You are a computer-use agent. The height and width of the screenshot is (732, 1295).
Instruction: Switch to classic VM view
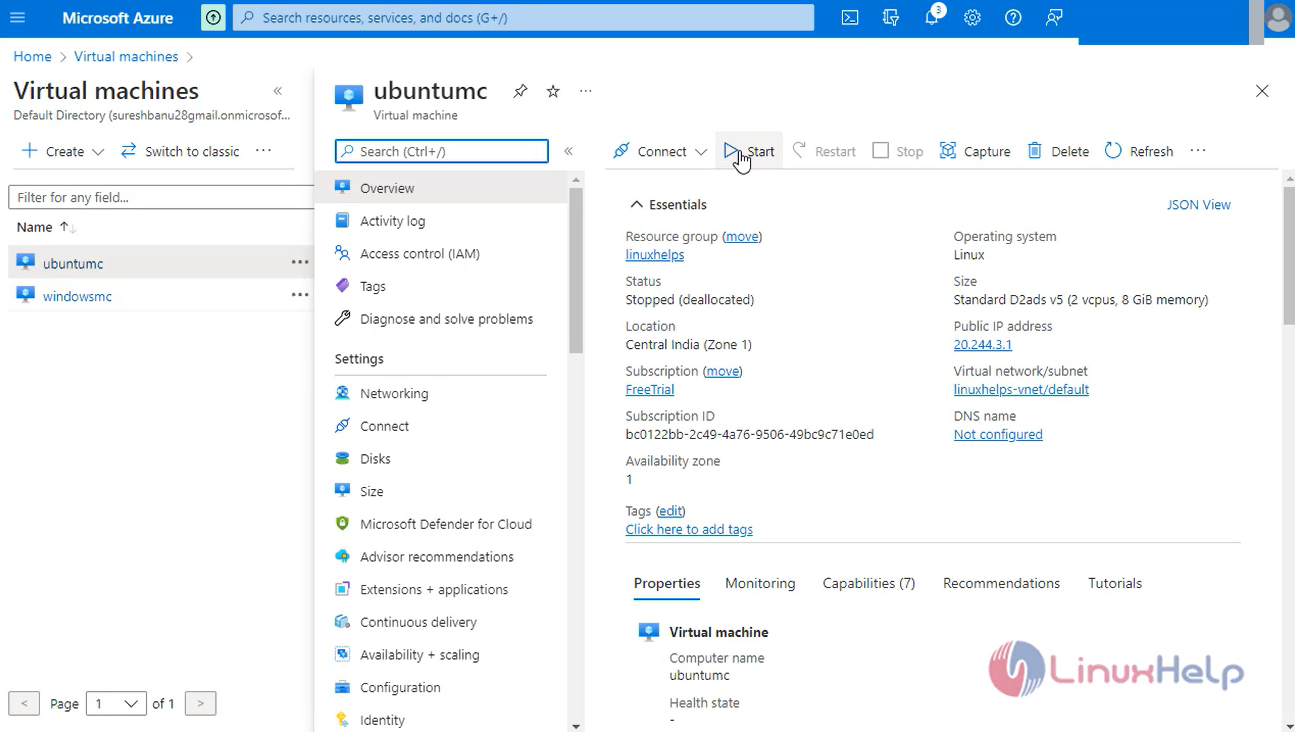tap(180, 151)
